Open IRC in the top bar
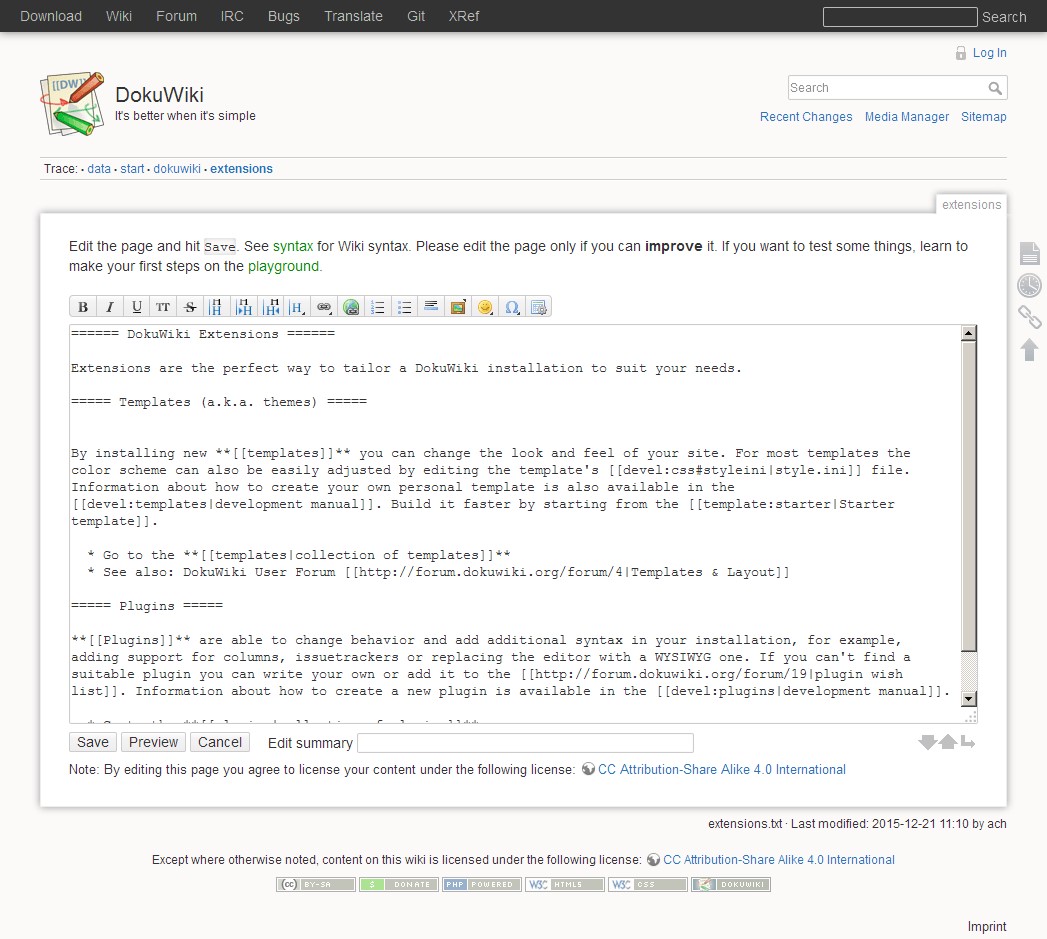This screenshot has height=939, width=1047. click(232, 16)
